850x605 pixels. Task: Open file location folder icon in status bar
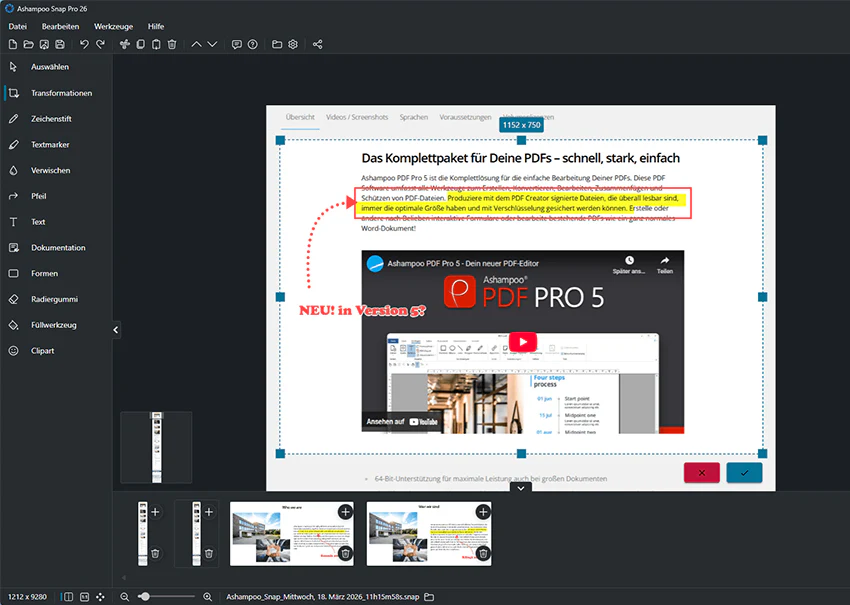click(429, 596)
